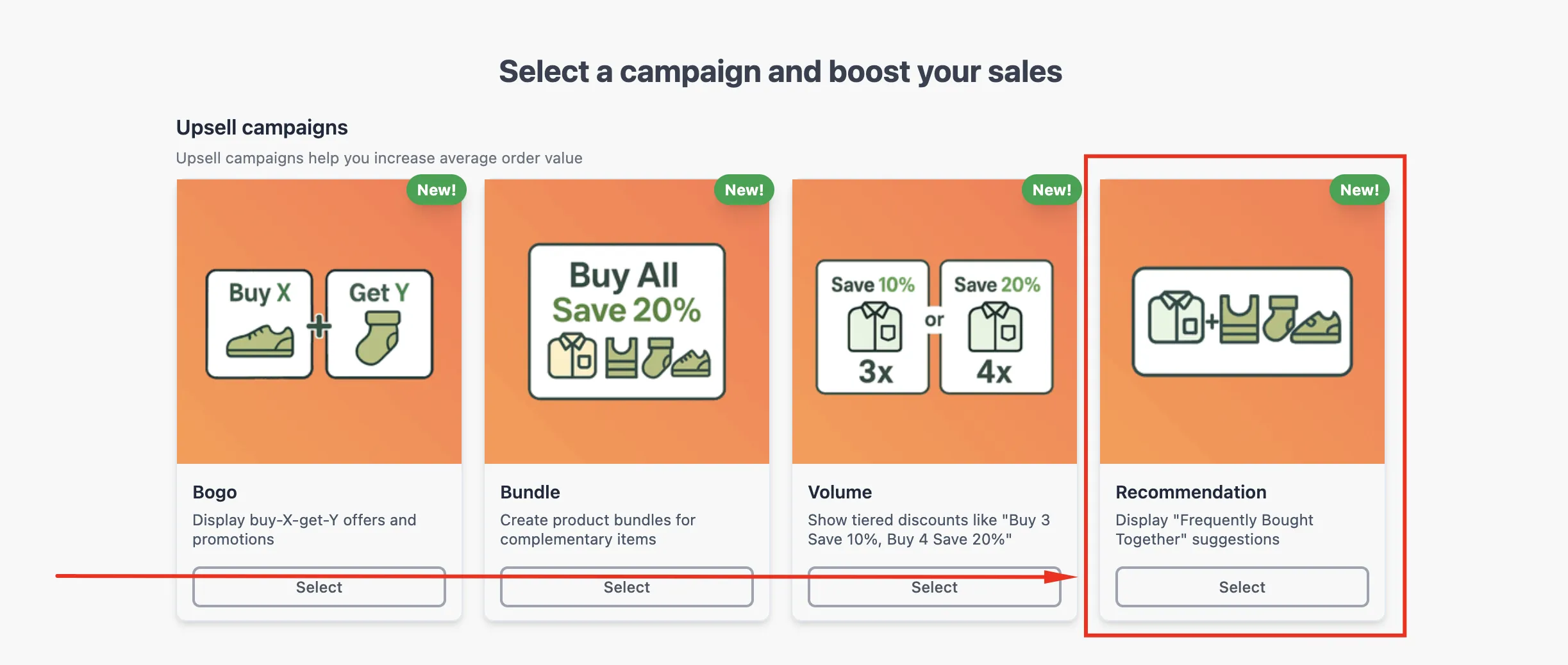
Task: Click the Select button under Recommendation
Action: click(x=1242, y=587)
